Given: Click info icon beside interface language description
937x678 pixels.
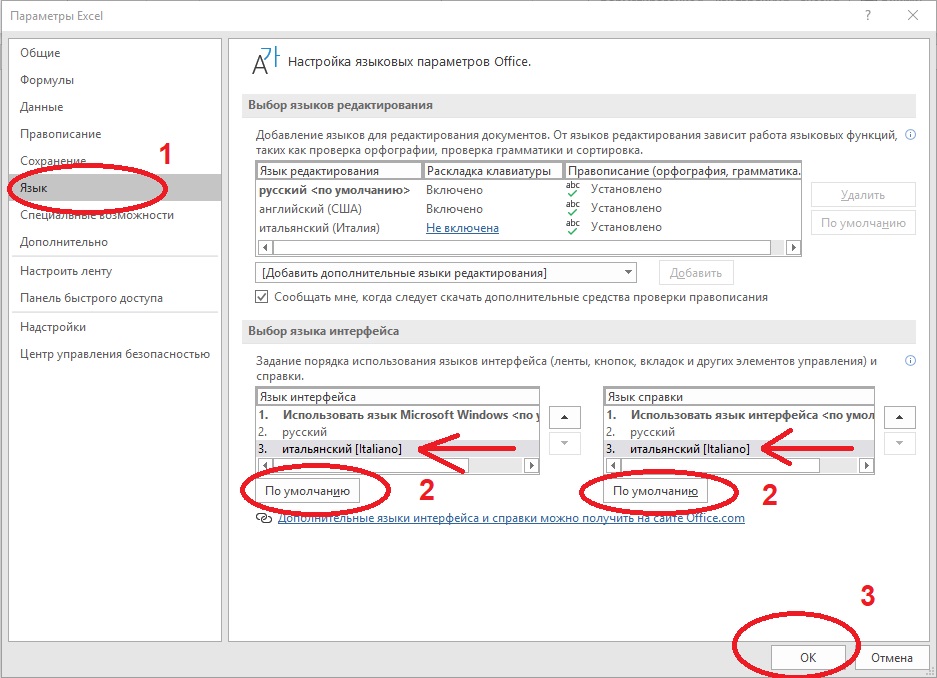Looking at the screenshot, I should coord(910,361).
